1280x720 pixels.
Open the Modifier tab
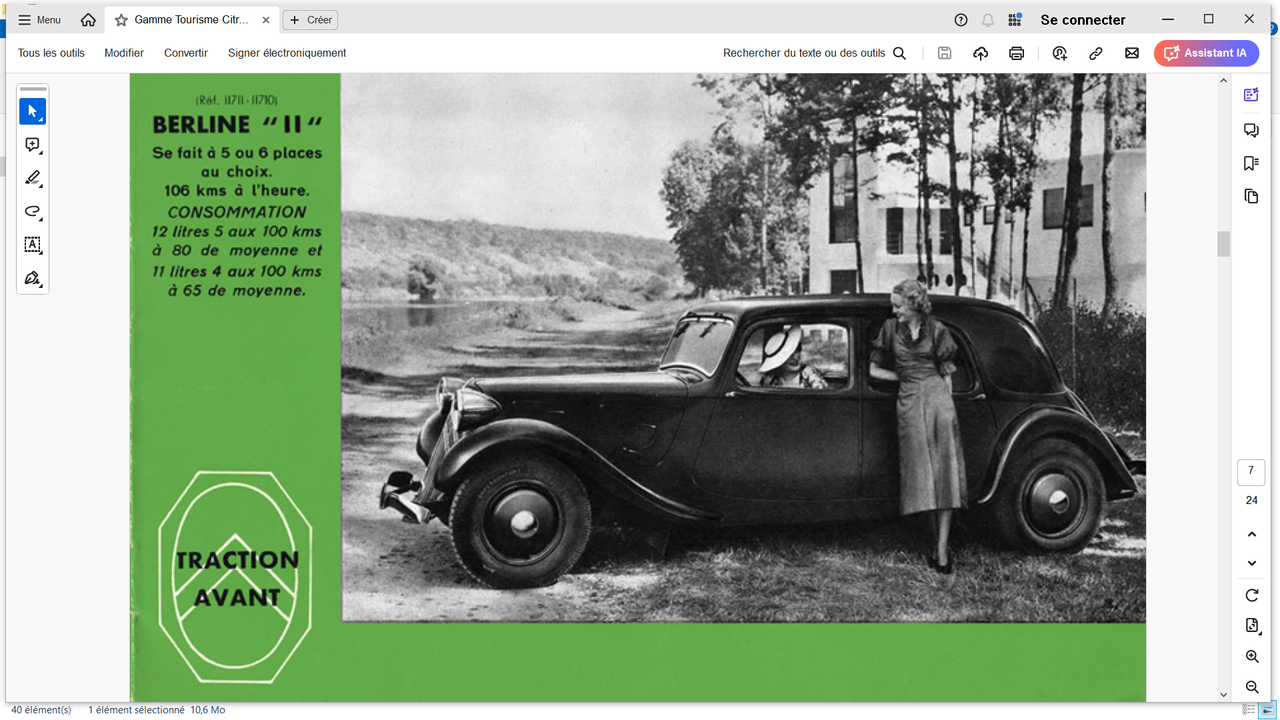coord(124,53)
